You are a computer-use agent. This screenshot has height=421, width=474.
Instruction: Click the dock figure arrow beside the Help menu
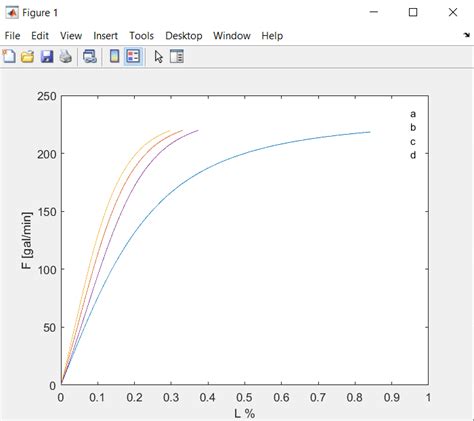pyautogui.click(x=467, y=35)
